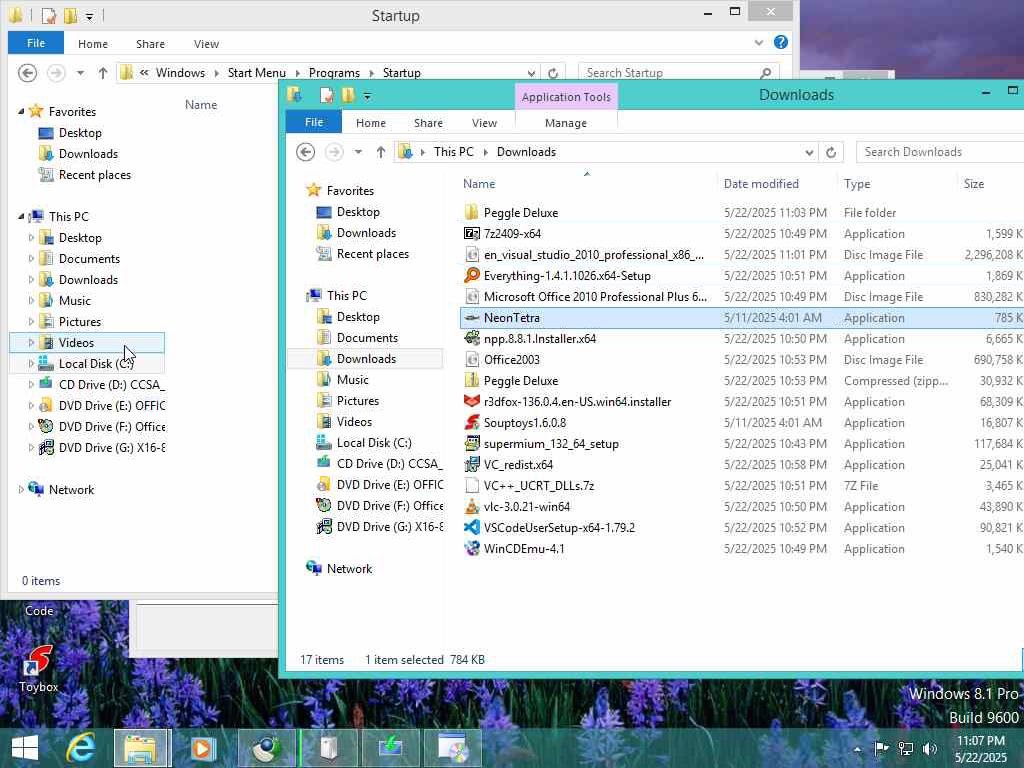
Task: Show hidden tray icons arrow
Action: [857, 749]
